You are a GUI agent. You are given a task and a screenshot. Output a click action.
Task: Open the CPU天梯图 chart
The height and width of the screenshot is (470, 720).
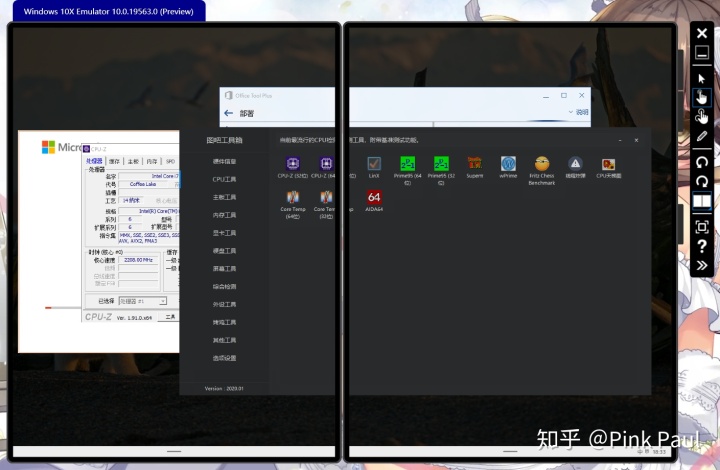coord(608,168)
